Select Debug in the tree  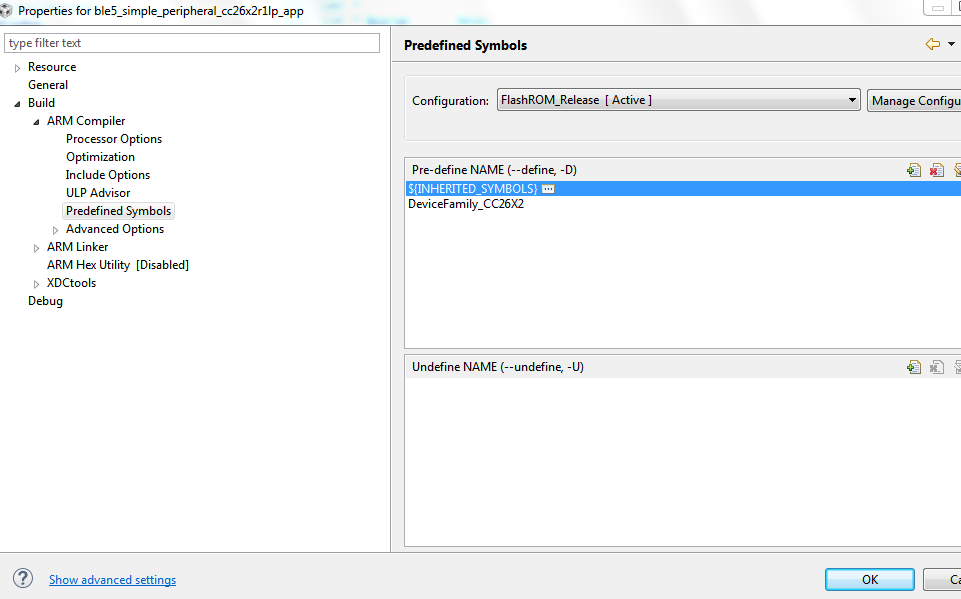(45, 301)
